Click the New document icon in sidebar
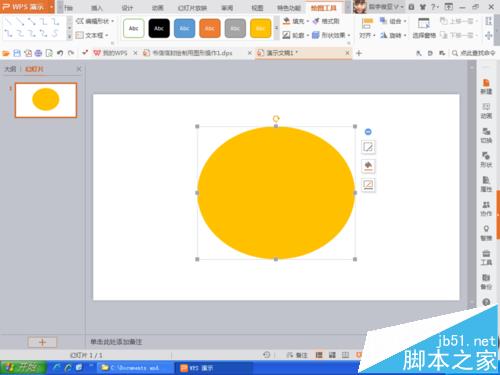Screen dimensions: 500x375 point(486,86)
